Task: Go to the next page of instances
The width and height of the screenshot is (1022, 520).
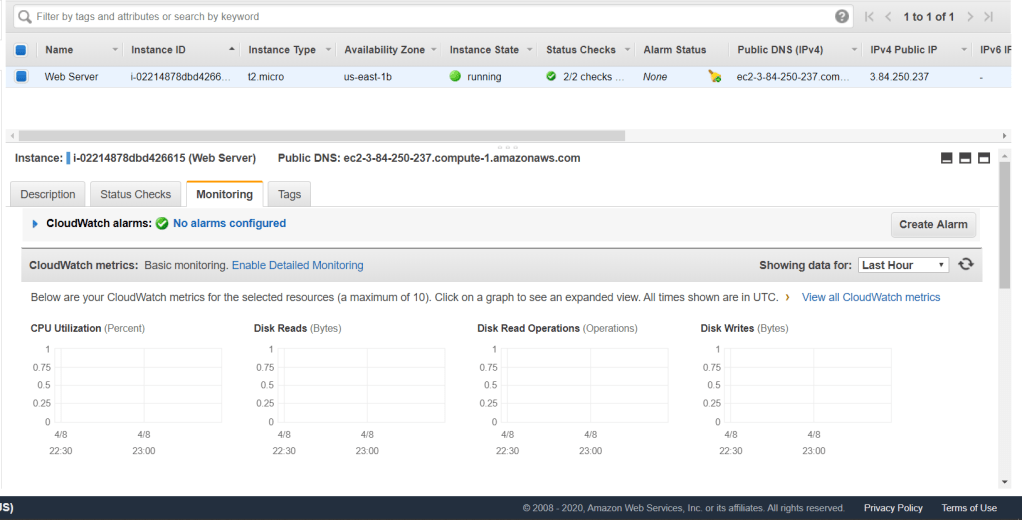Action: (x=968, y=17)
